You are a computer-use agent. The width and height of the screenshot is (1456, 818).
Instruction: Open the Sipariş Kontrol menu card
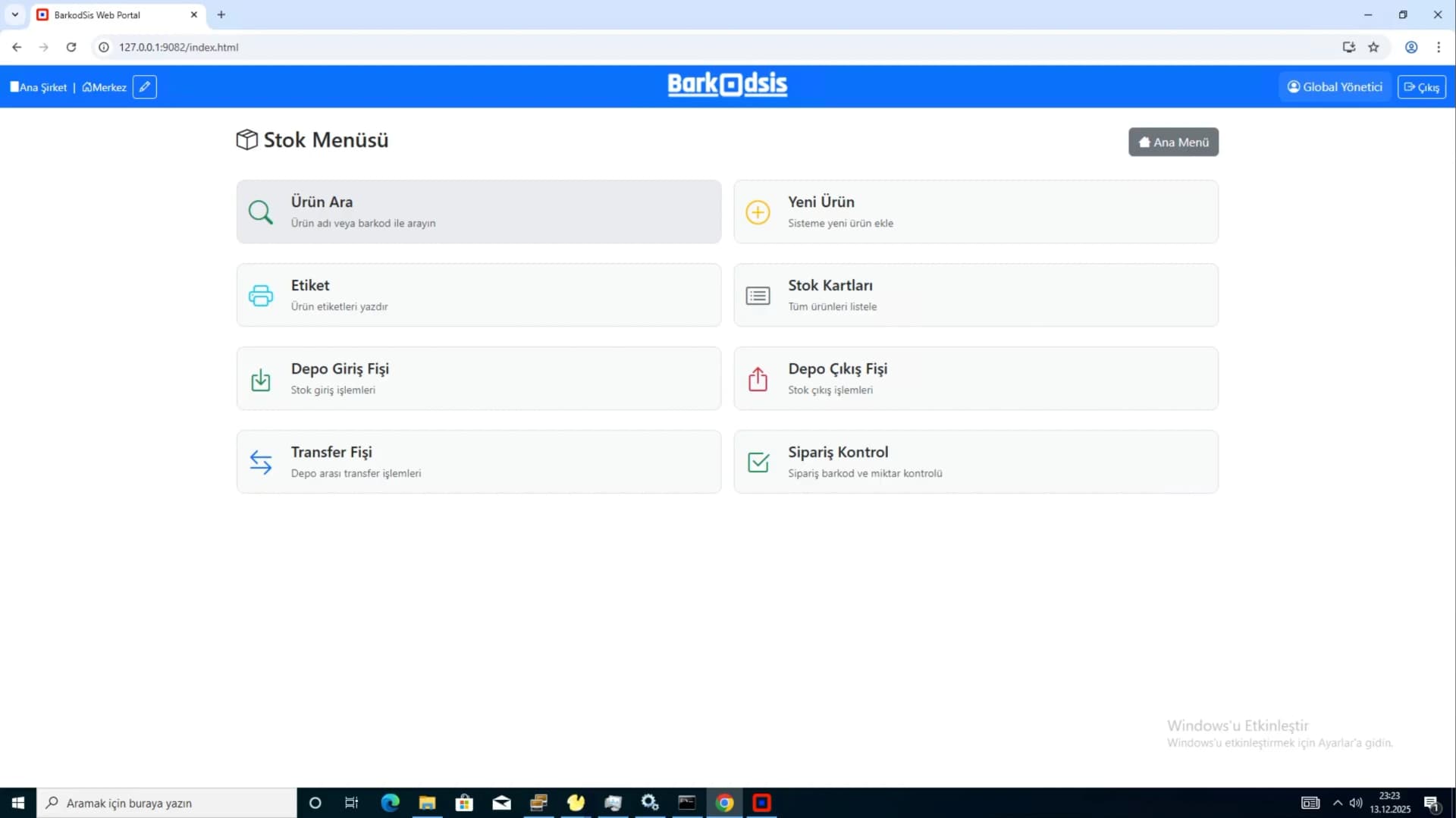click(976, 462)
